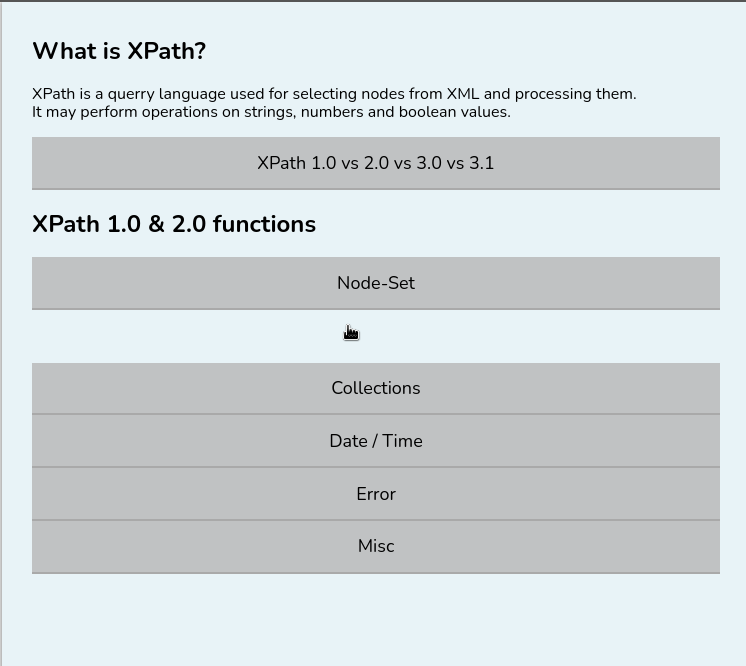746x666 pixels.
Task: Click the "XPath 1.0 & 2.0 functions" heading
Action: [x=174, y=224]
